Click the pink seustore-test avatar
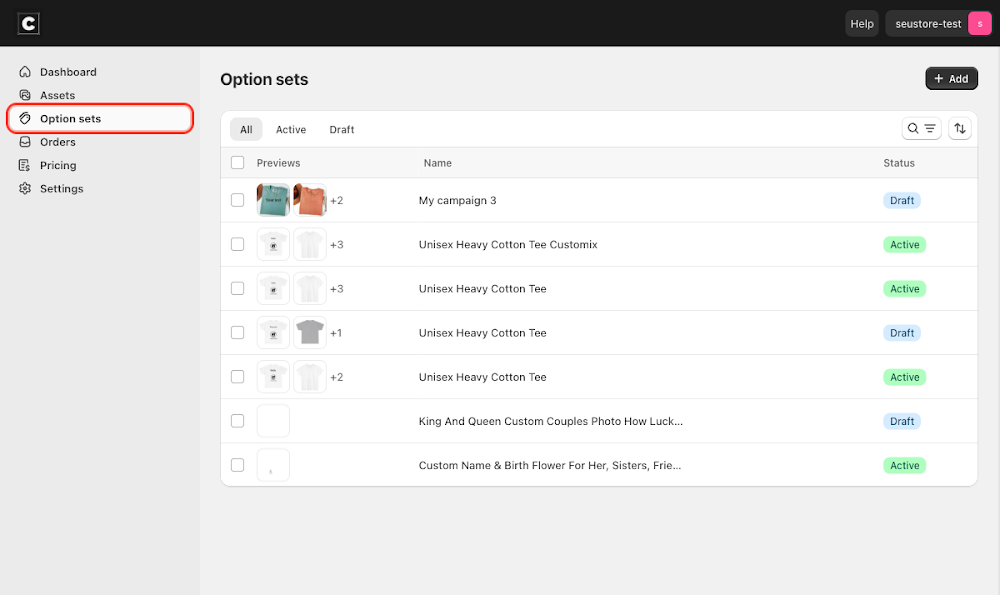Image resolution: width=1000 pixels, height=595 pixels. tap(980, 24)
